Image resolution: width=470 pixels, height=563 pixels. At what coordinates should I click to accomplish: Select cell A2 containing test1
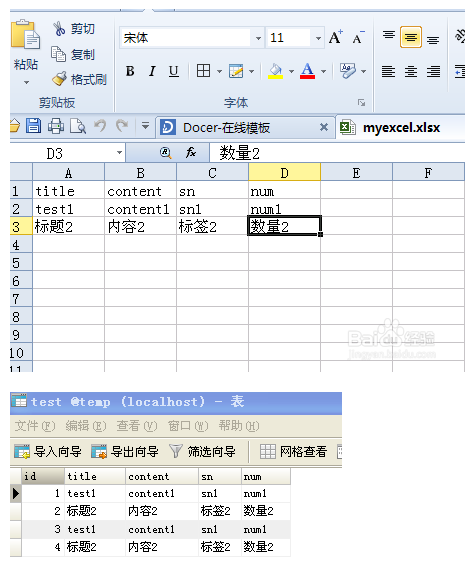click(x=69, y=209)
